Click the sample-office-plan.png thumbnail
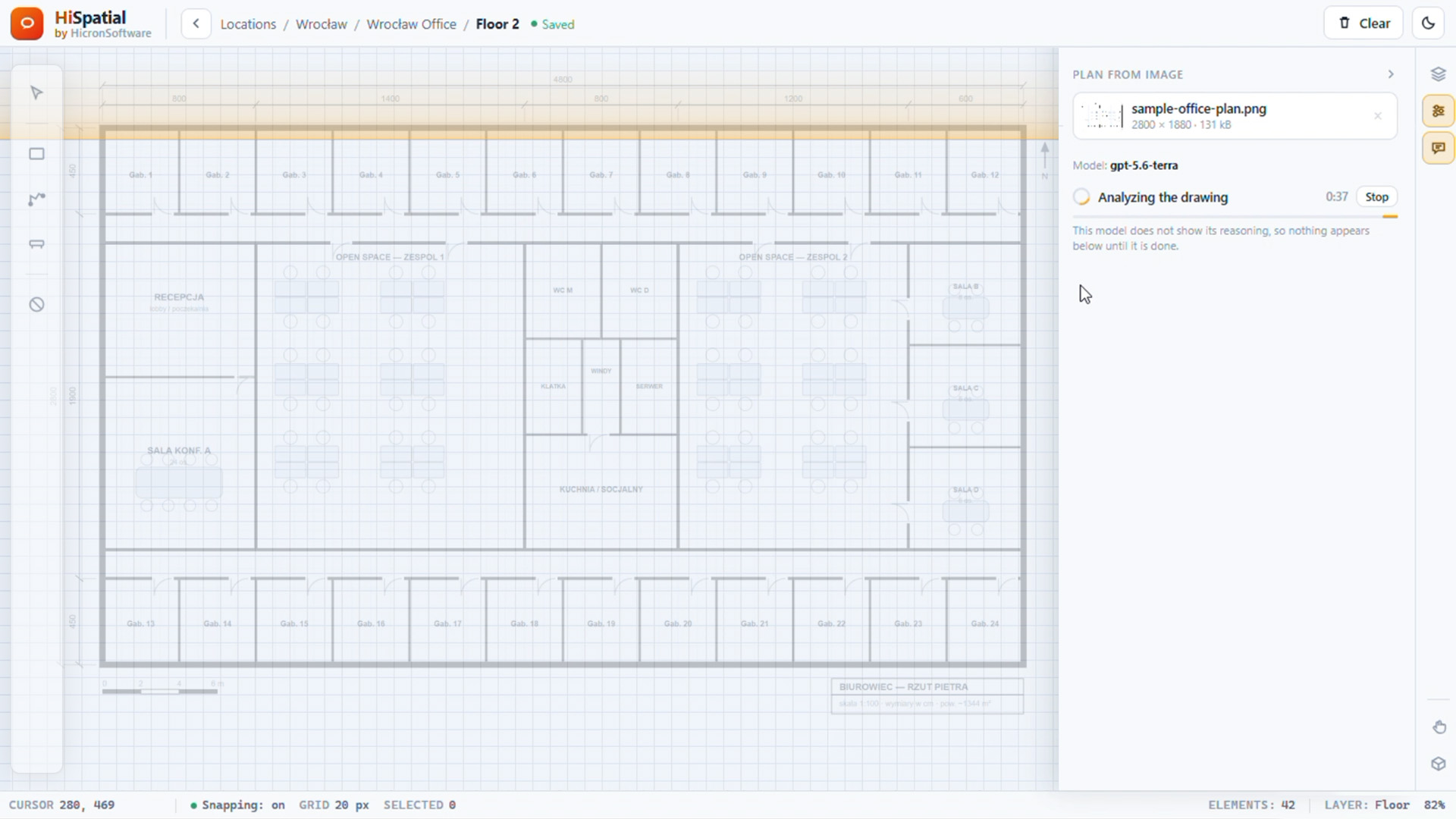Viewport: 1456px width, 819px height. click(1102, 116)
